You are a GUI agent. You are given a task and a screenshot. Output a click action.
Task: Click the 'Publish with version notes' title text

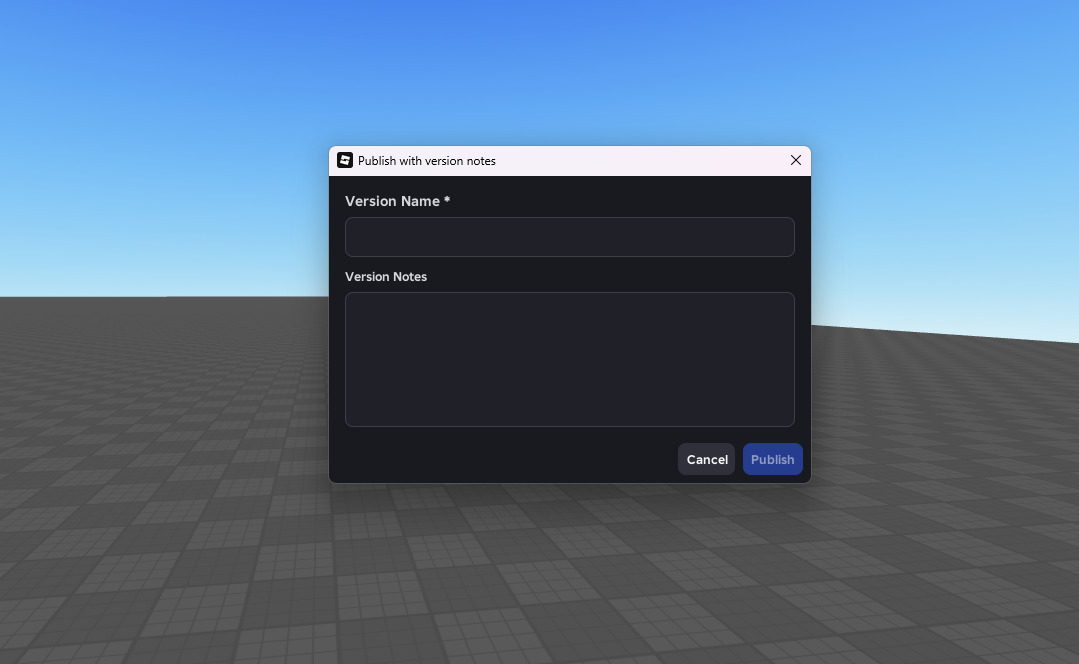[x=427, y=161]
